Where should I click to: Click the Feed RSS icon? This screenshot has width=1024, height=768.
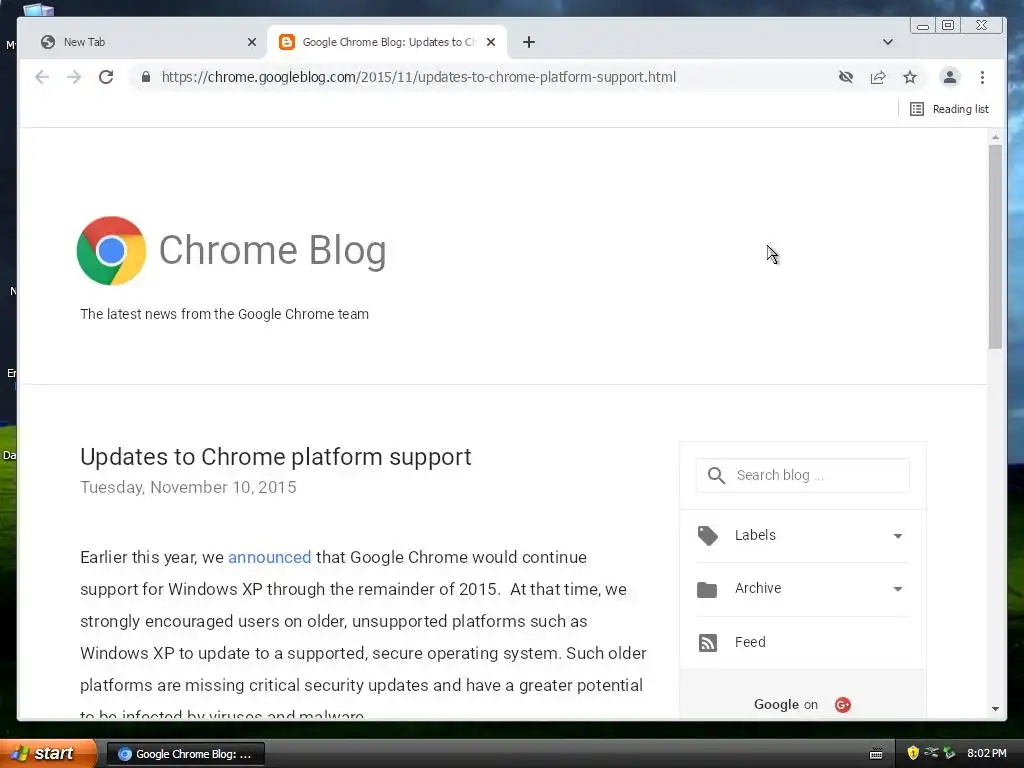coord(708,643)
